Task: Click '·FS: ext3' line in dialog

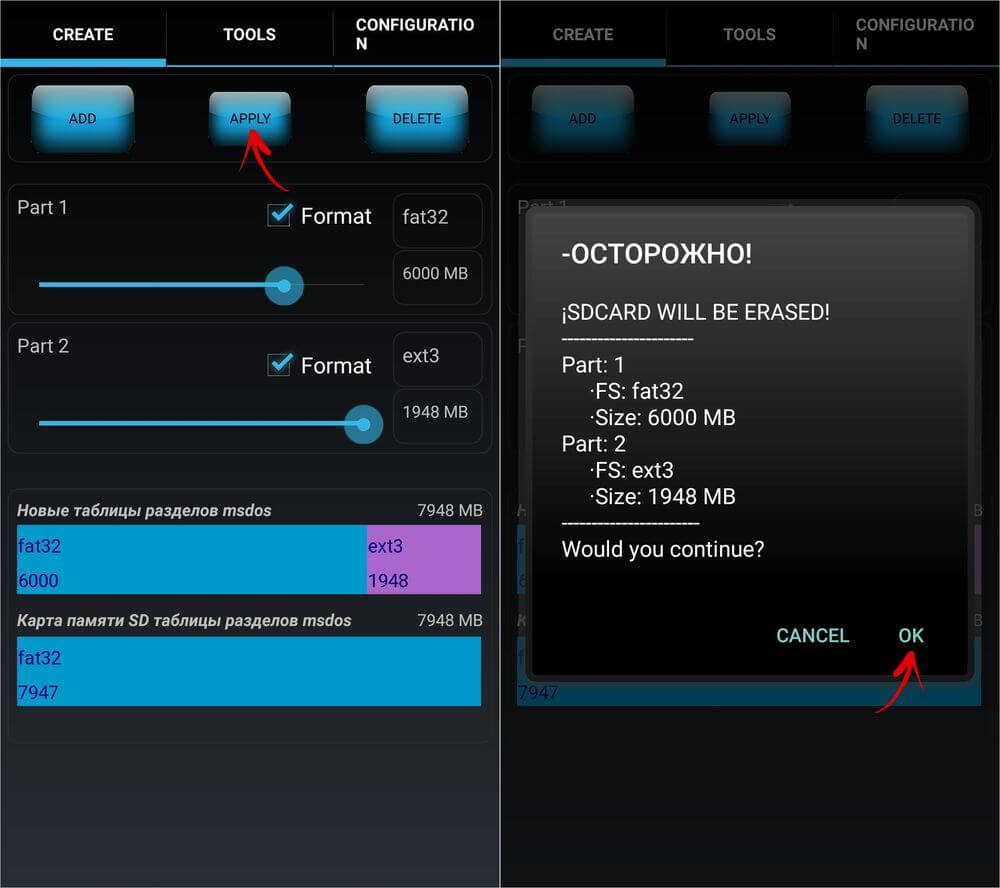Action: tap(631, 470)
